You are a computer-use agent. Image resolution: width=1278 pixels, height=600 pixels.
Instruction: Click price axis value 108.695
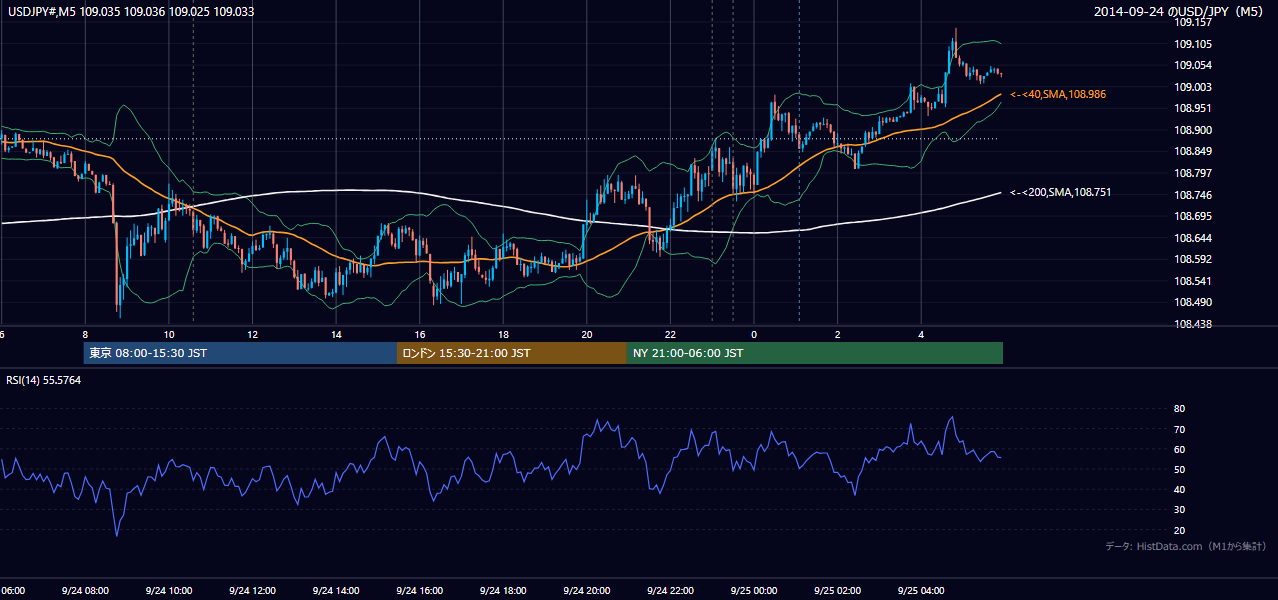coord(1192,216)
